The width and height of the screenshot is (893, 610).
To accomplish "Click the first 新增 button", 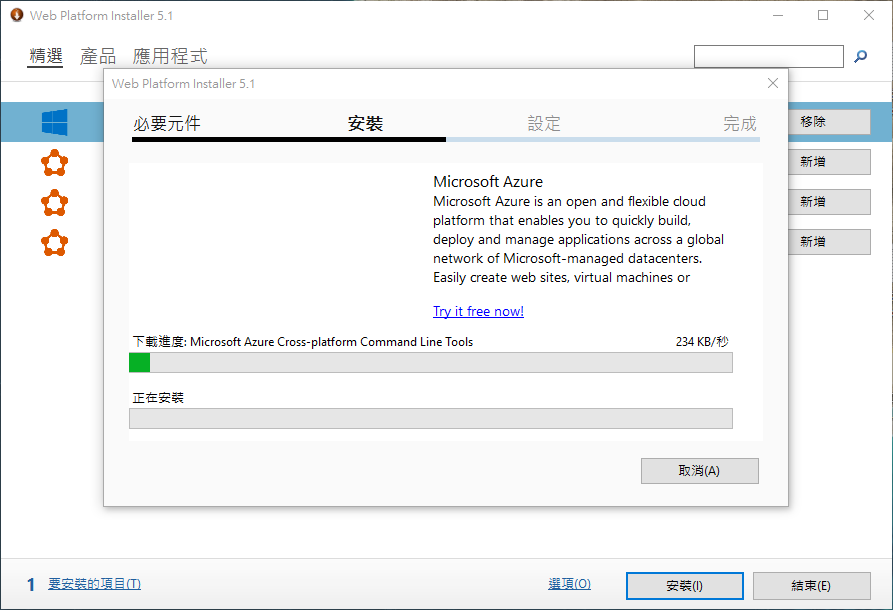I will point(829,162).
